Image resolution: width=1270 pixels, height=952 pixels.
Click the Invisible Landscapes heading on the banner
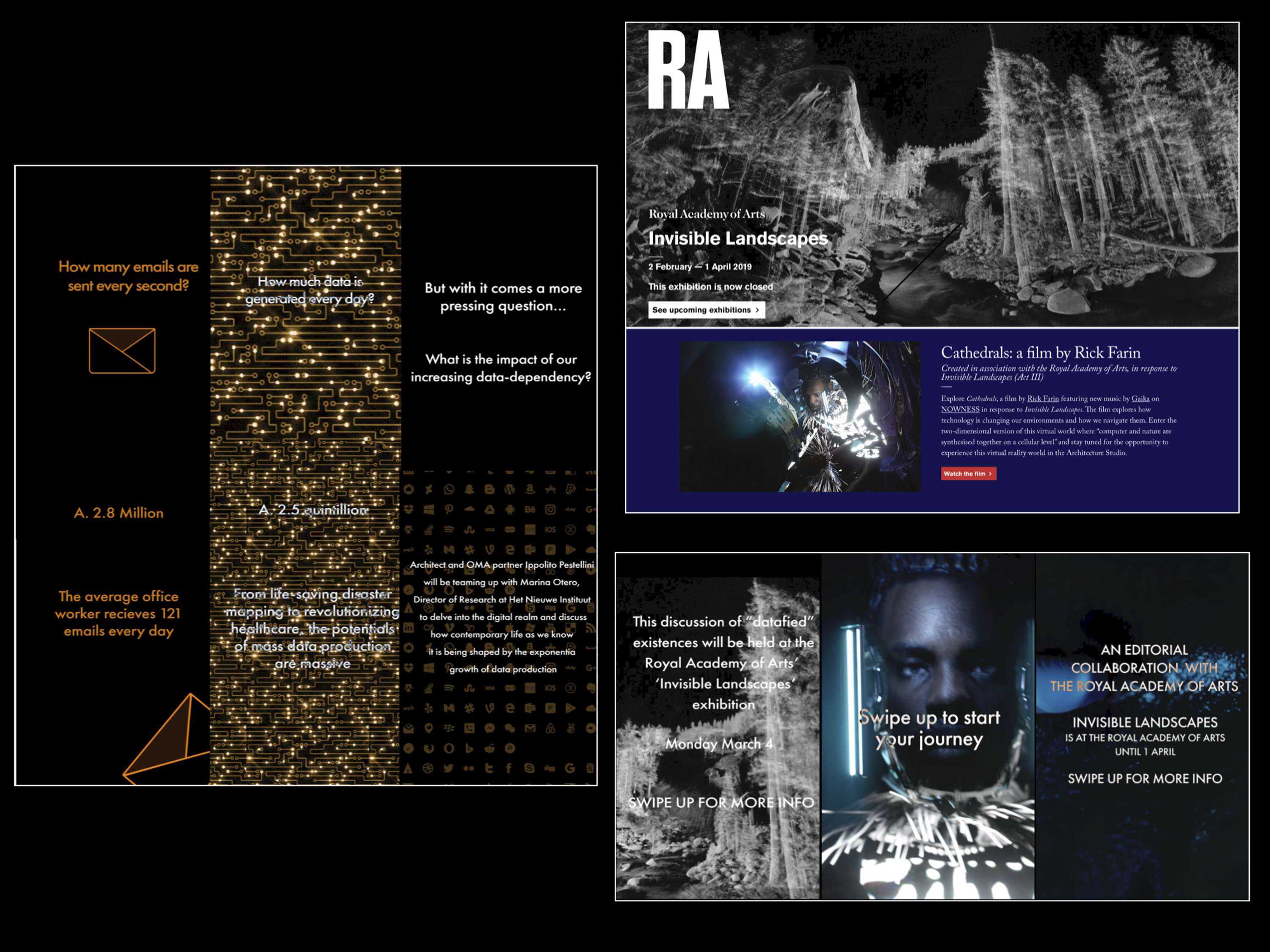(738, 238)
